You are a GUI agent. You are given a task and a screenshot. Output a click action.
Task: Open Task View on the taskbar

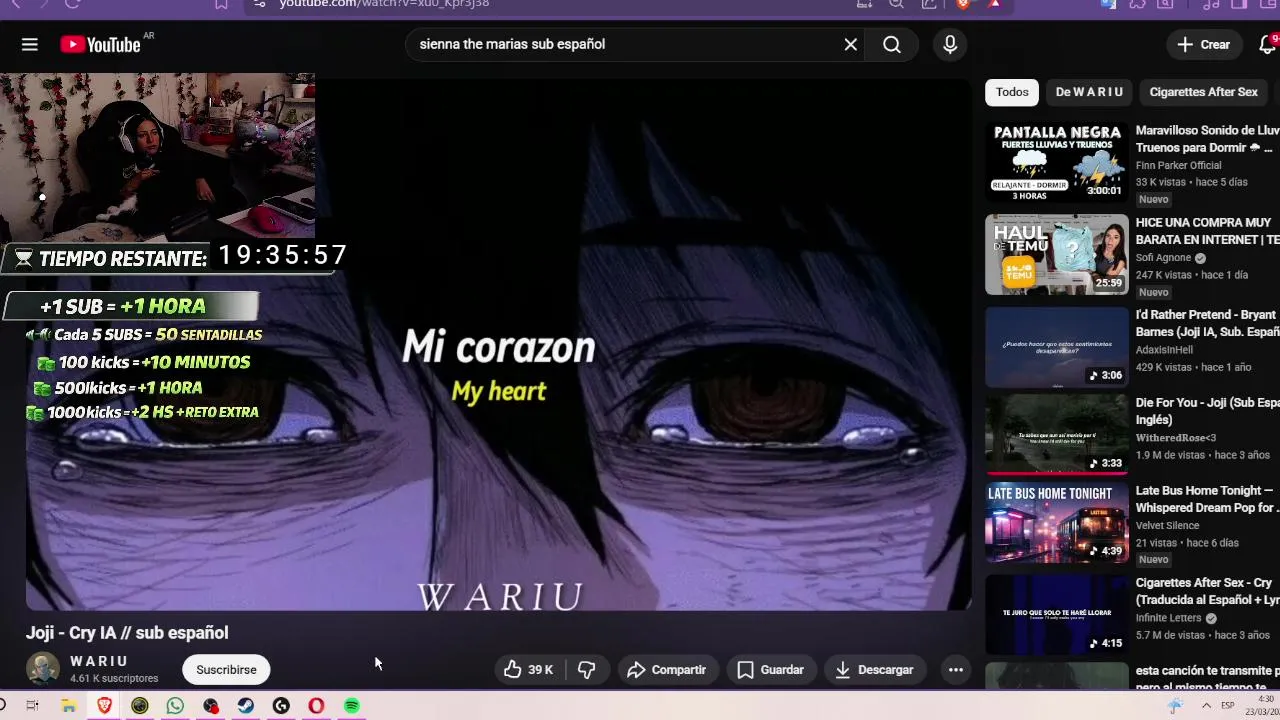tap(32, 706)
